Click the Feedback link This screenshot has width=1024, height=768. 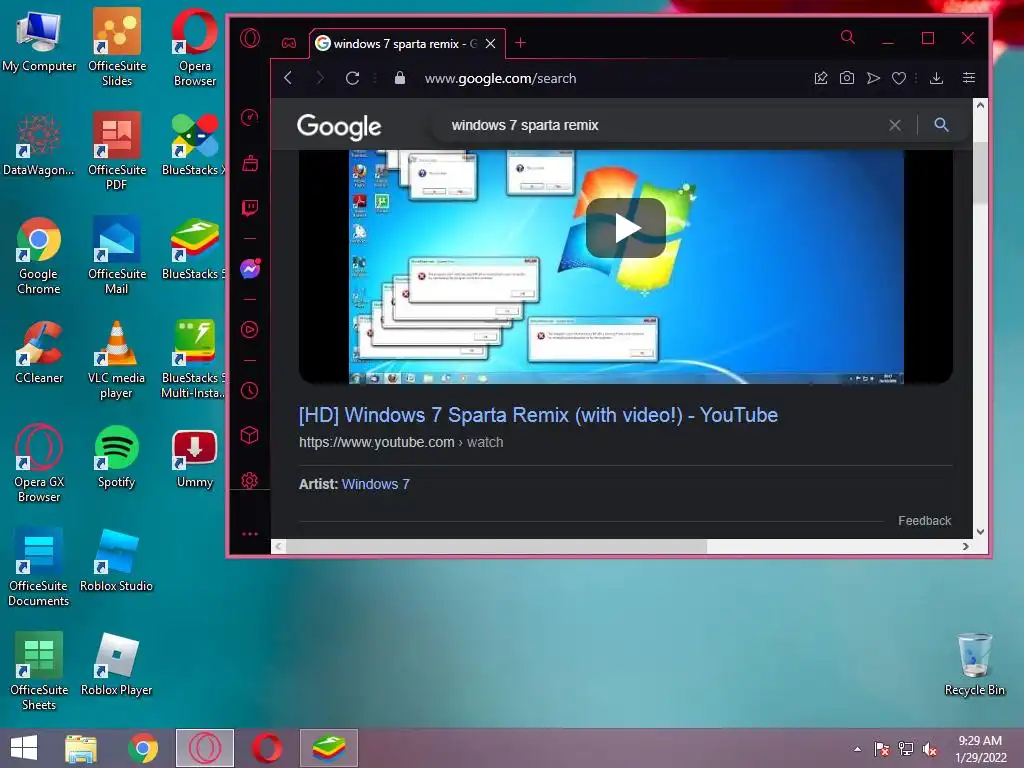[x=924, y=520]
